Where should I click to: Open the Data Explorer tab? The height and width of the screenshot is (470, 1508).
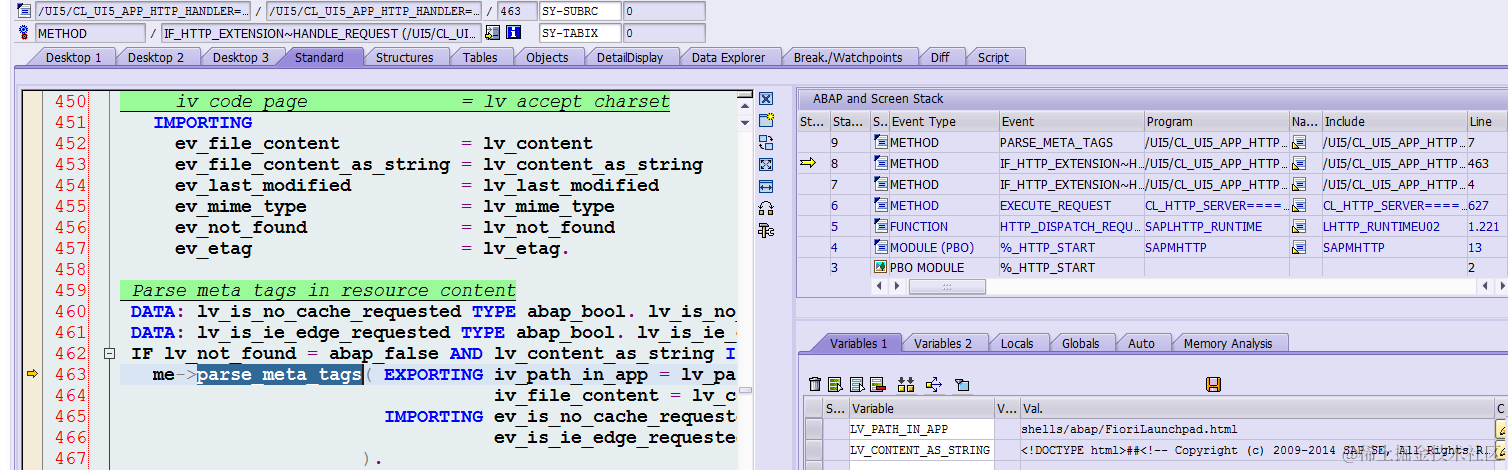tap(728, 57)
